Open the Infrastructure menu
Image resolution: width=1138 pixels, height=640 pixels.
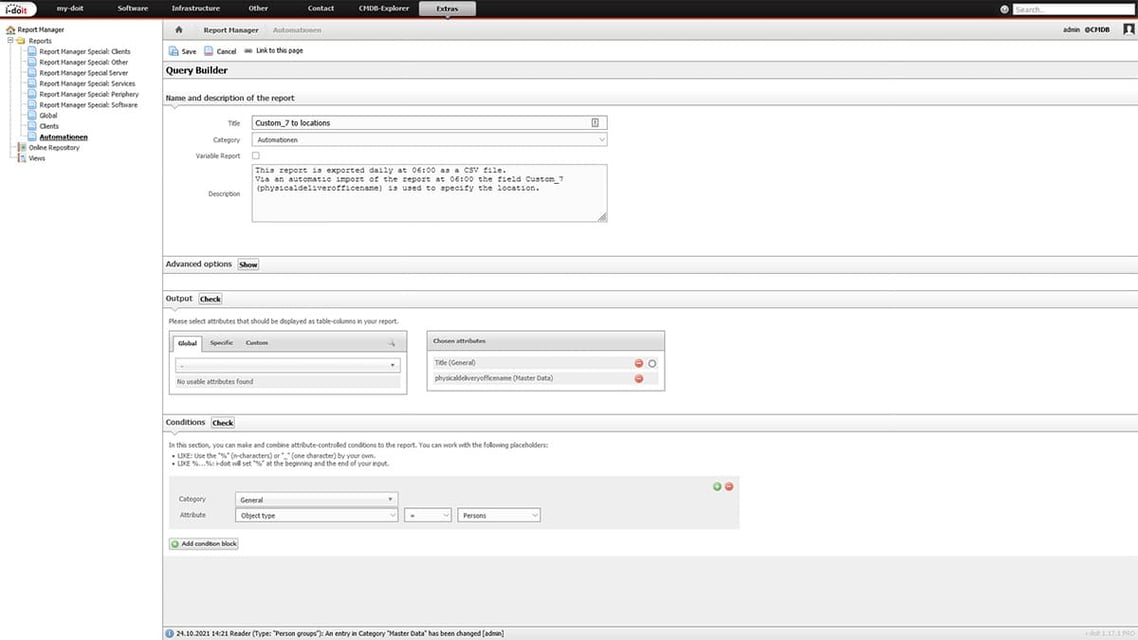tap(196, 9)
